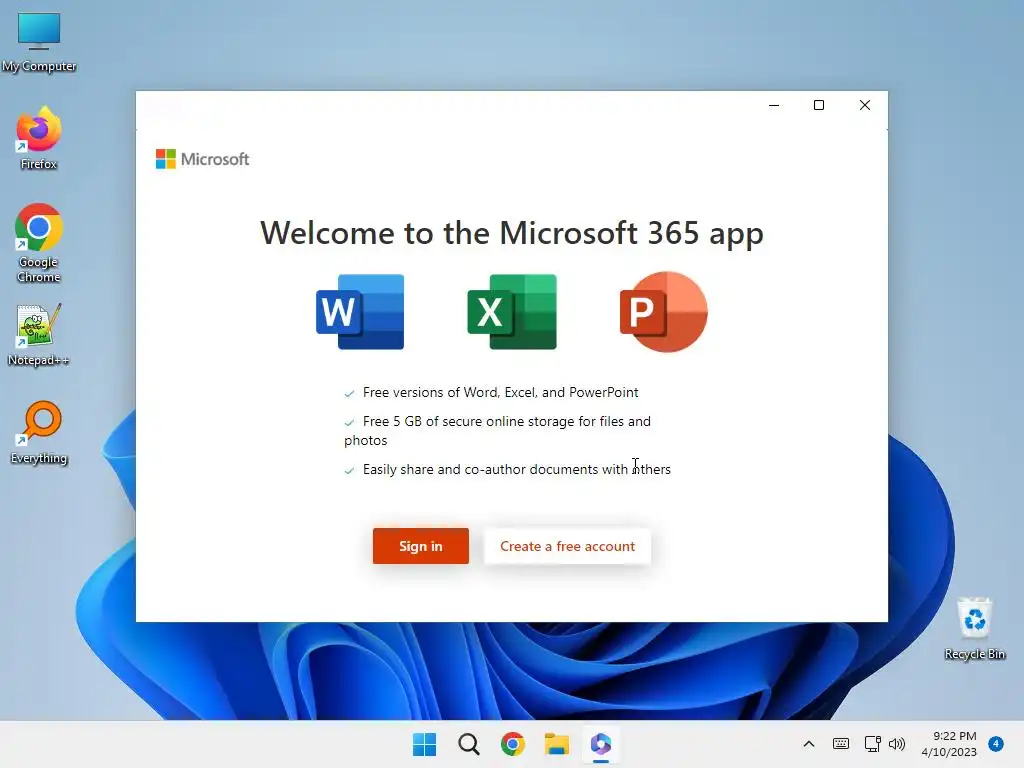Select the Notepad++ desktop shortcut
Image resolution: width=1024 pixels, height=768 pixels.
39,335
